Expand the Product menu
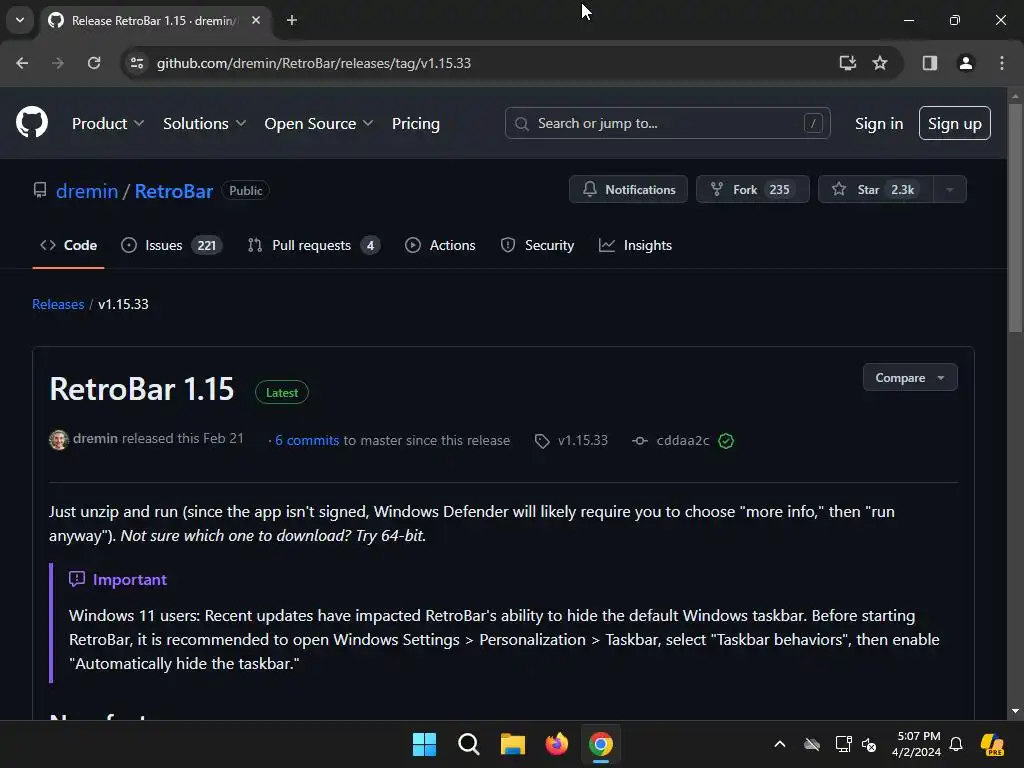The width and height of the screenshot is (1024, 768). point(108,123)
